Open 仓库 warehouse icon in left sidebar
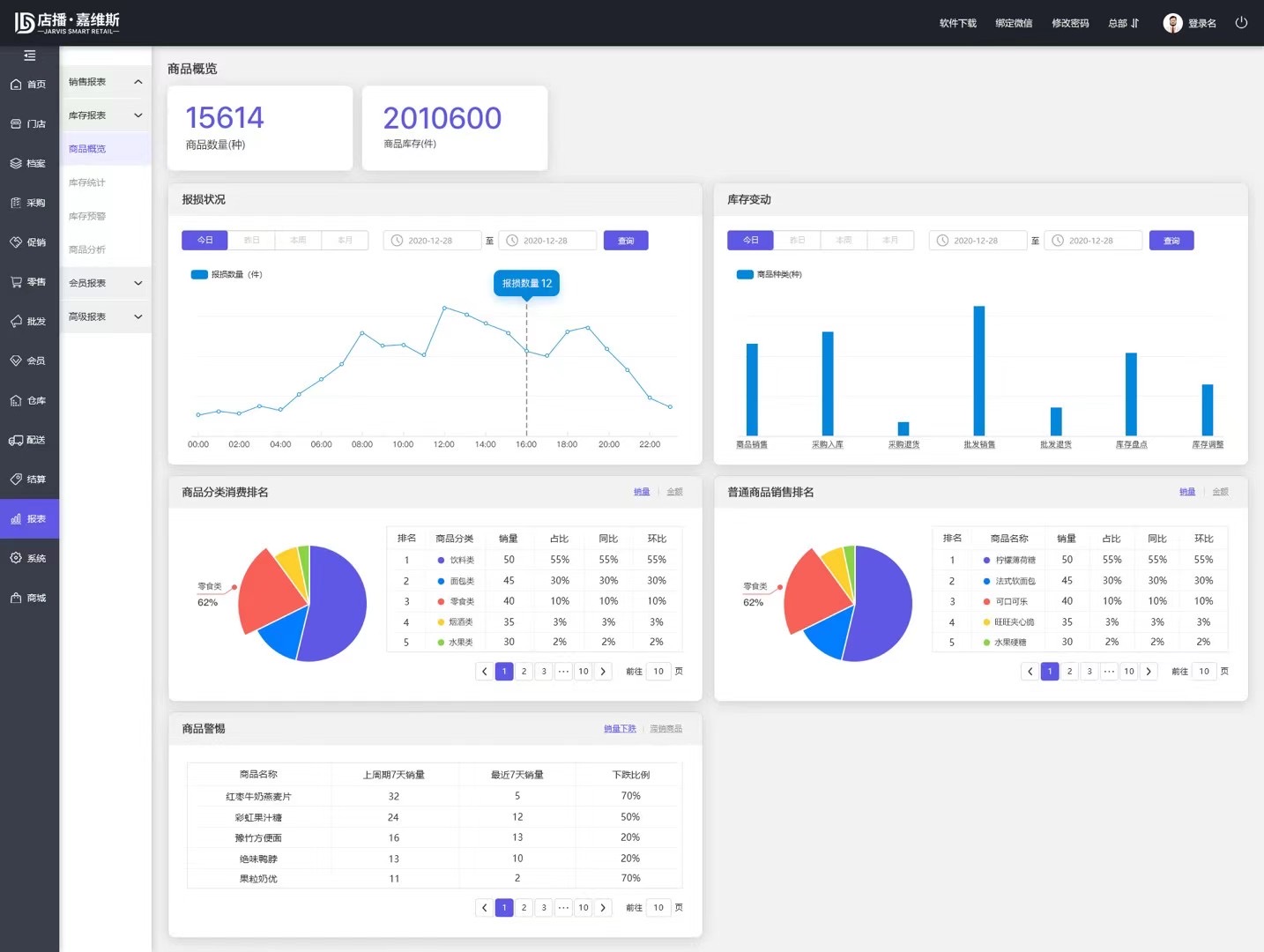The height and width of the screenshot is (952, 1264). pos(16,400)
